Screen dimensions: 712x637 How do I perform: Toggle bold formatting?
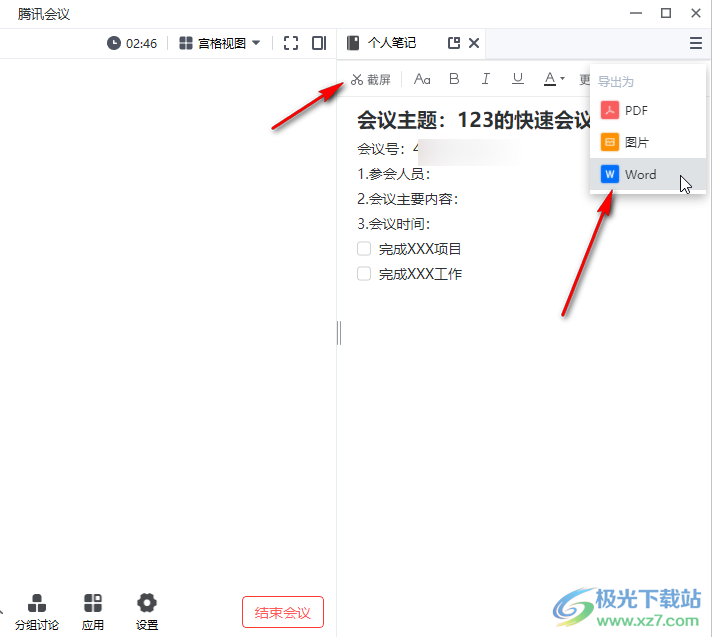454,79
